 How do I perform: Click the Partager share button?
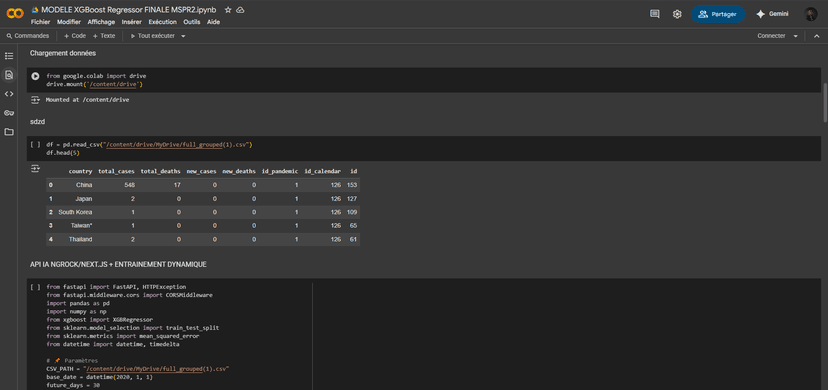(x=718, y=14)
